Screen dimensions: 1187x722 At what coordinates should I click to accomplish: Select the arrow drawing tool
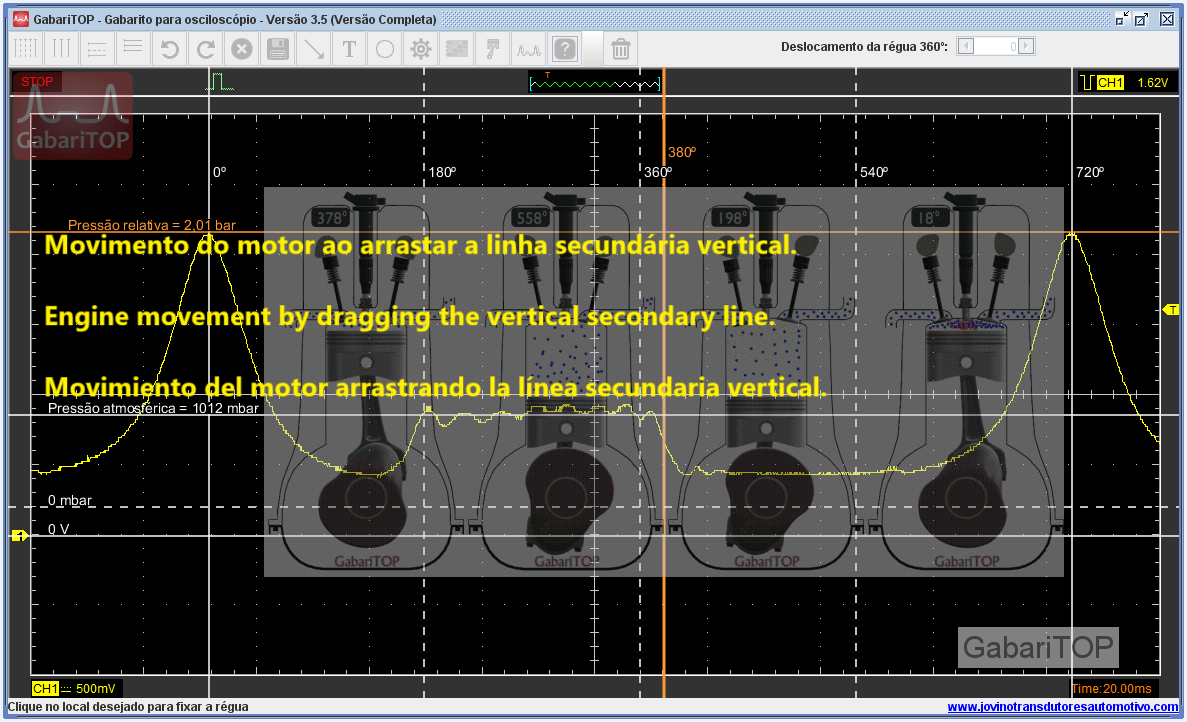pos(313,49)
